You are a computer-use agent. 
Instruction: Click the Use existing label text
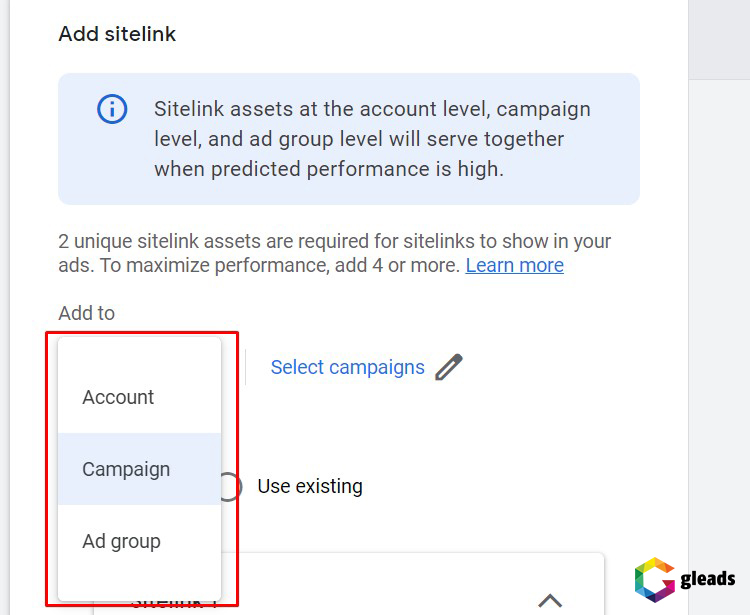(309, 487)
